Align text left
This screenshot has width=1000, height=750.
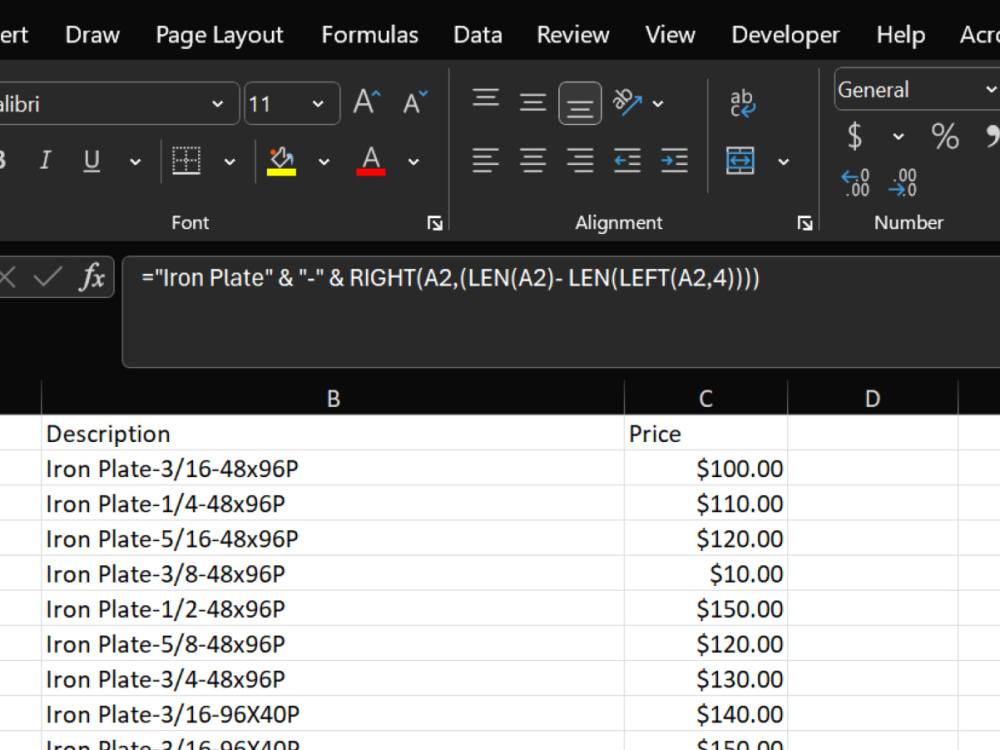(x=485, y=160)
